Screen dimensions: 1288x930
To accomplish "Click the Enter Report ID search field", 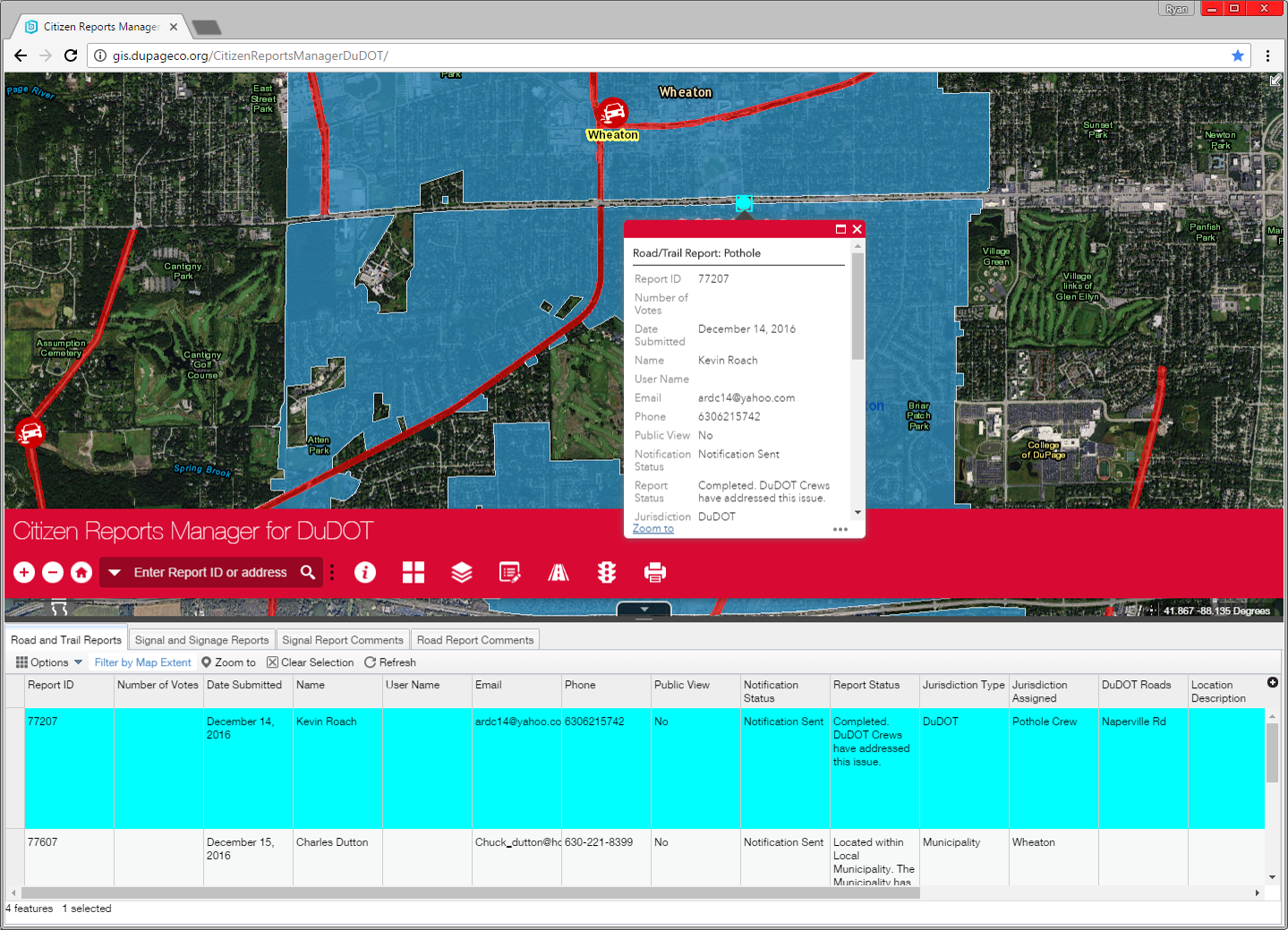I will pyautogui.click(x=210, y=573).
